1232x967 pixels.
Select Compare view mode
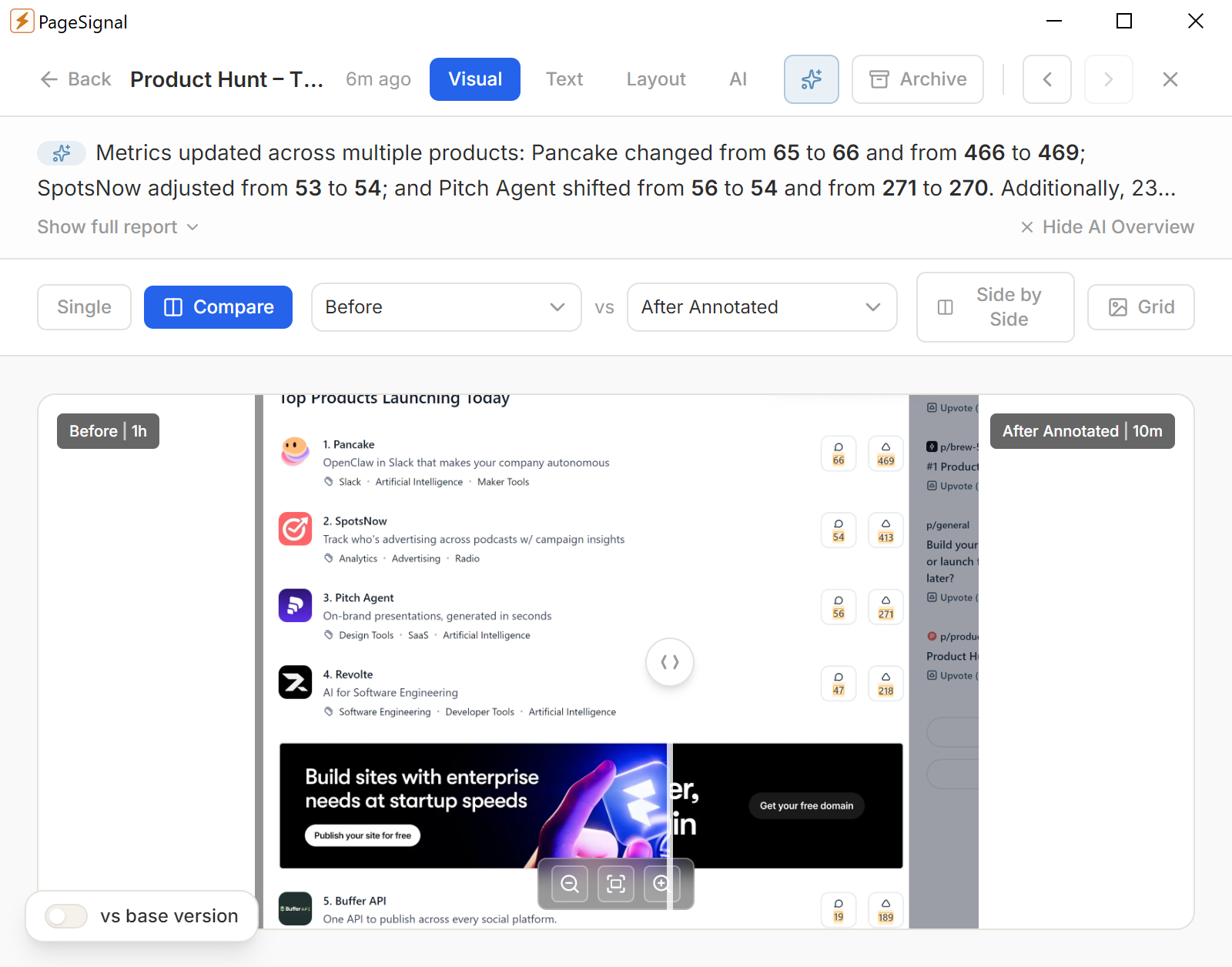[x=218, y=307]
